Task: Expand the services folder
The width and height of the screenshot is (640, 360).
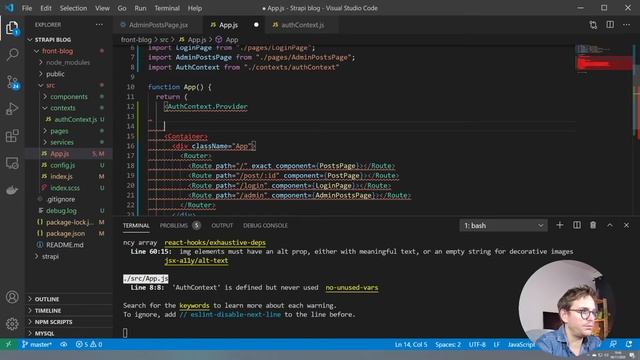Action: pyautogui.click(x=62, y=142)
